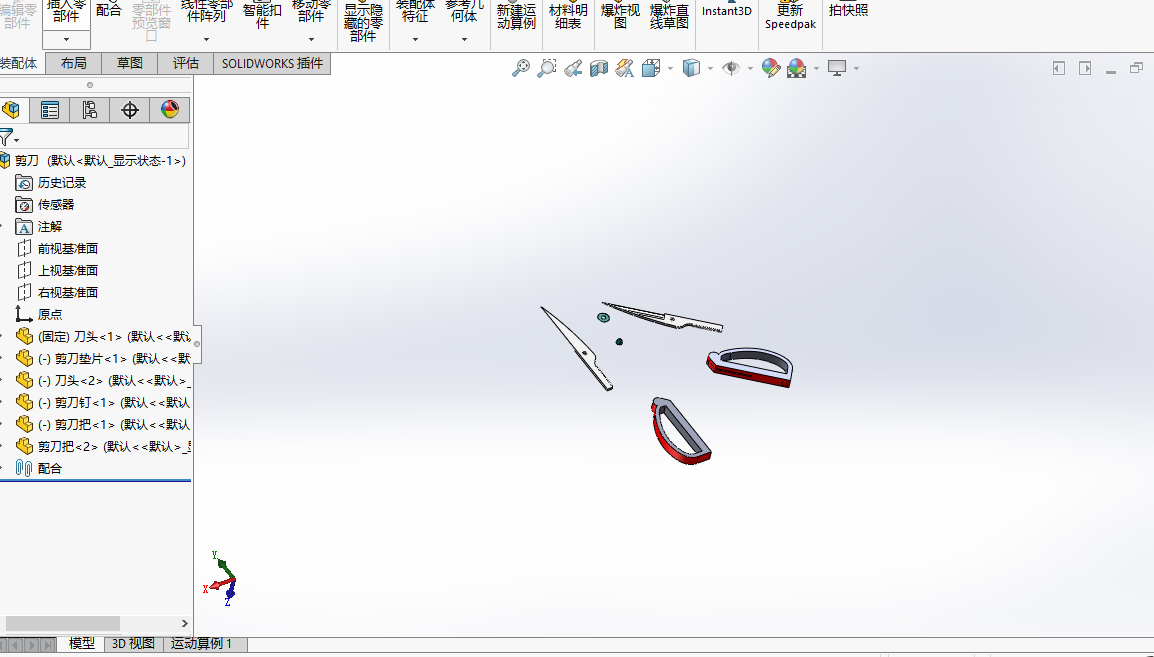Select the 配合 mates folder
Screen dimensions: 1154x657
click(x=38, y=469)
